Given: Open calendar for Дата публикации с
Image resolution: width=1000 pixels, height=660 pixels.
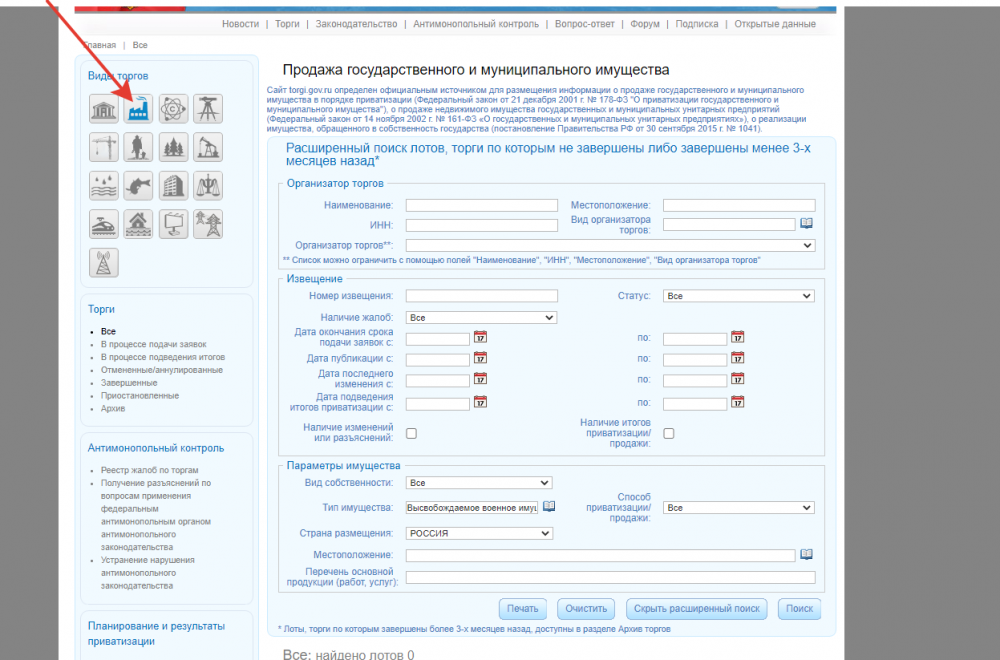Looking at the screenshot, I should pyautogui.click(x=480, y=358).
